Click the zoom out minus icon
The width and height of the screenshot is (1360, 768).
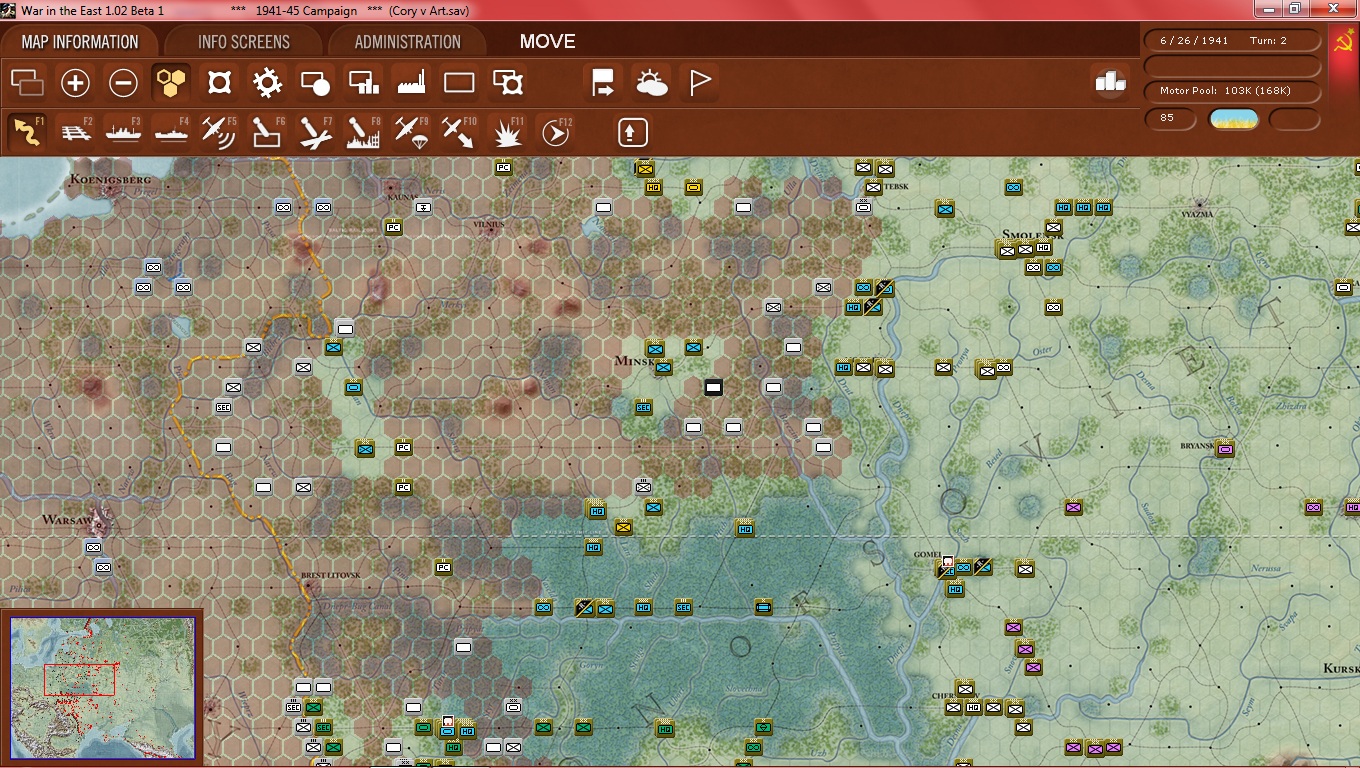[x=123, y=83]
